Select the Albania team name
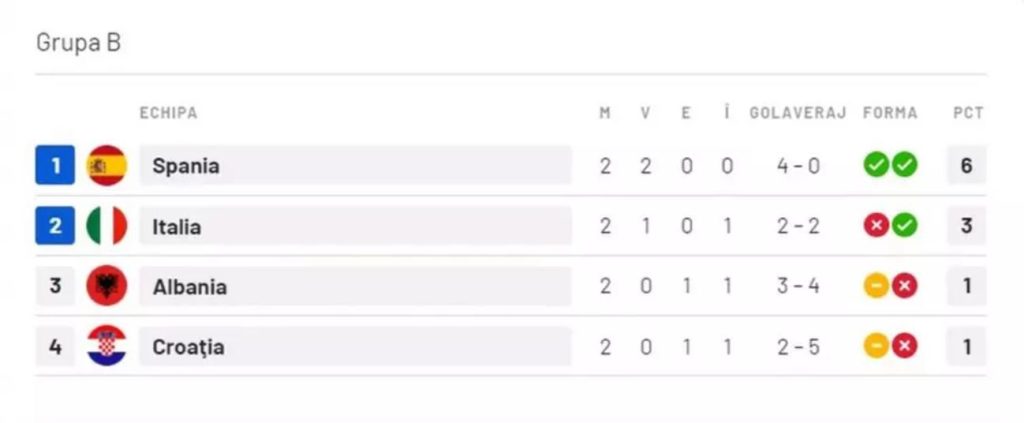 (x=189, y=287)
